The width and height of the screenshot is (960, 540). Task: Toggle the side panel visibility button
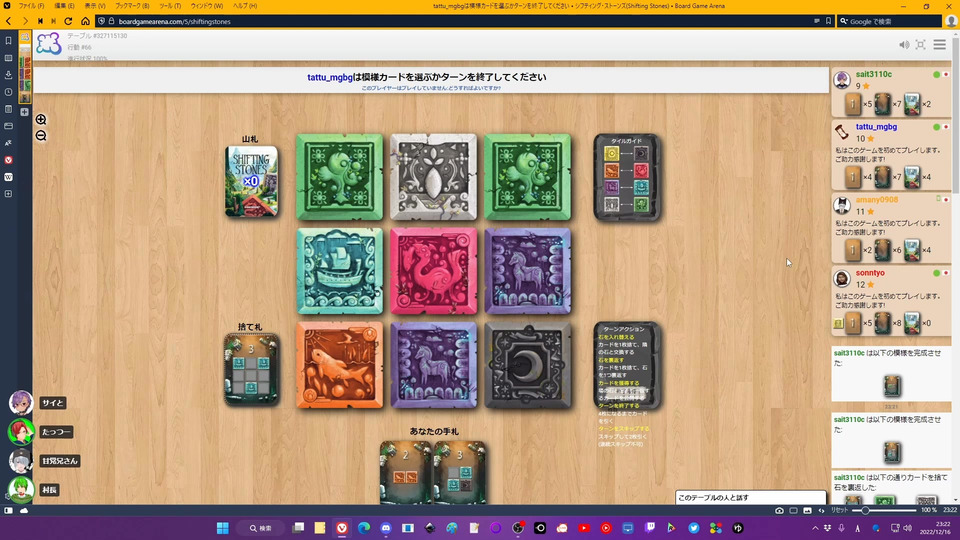(x=8, y=510)
